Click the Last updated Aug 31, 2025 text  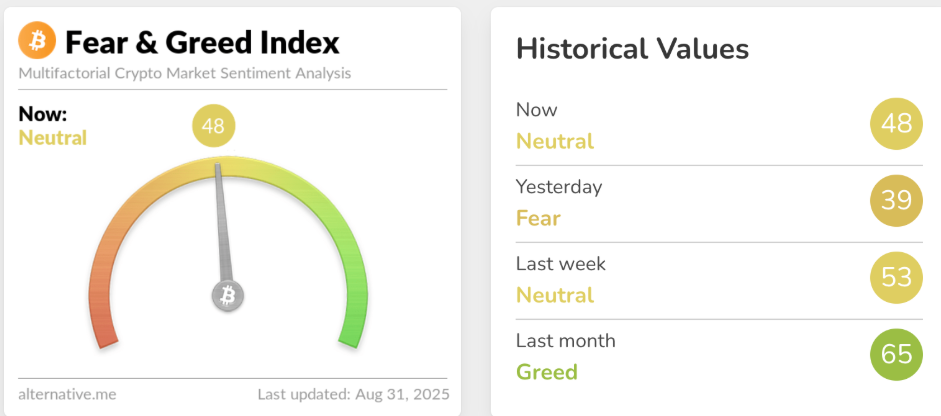click(353, 394)
